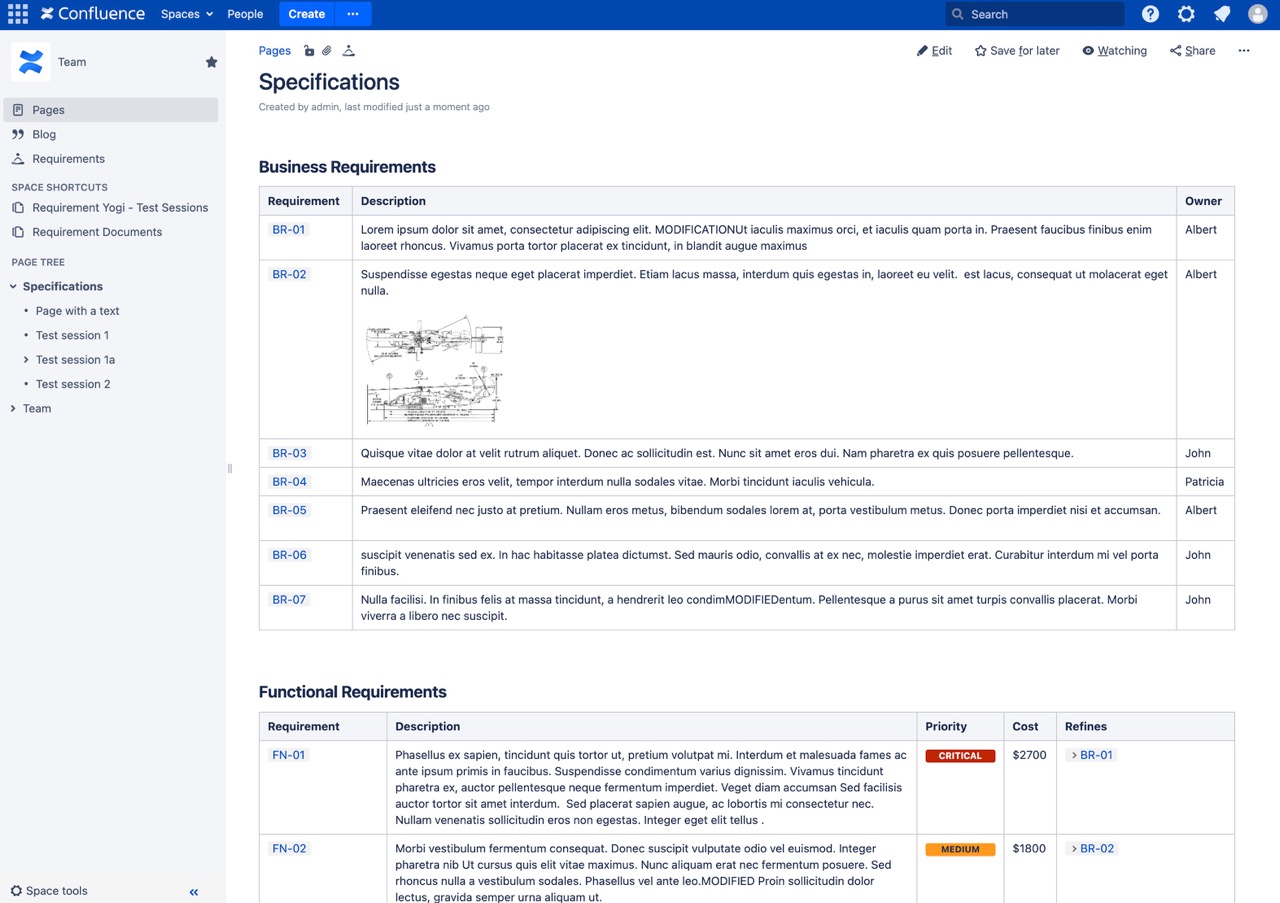The width and height of the screenshot is (1280, 903).
Task: Click the Team space logo in sidebar
Action: [x=30, y=61]
